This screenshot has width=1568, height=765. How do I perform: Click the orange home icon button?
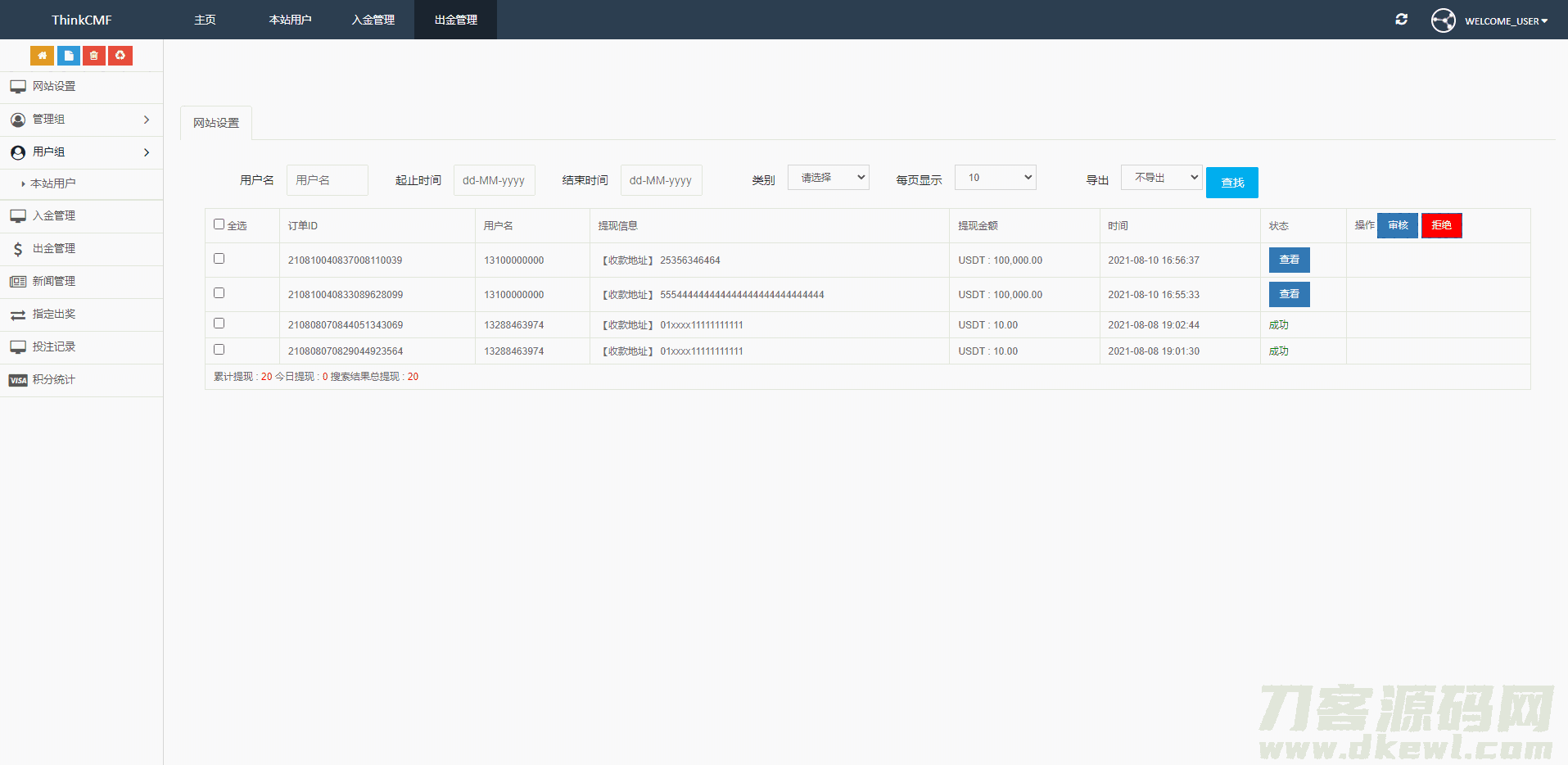[42, 56]
